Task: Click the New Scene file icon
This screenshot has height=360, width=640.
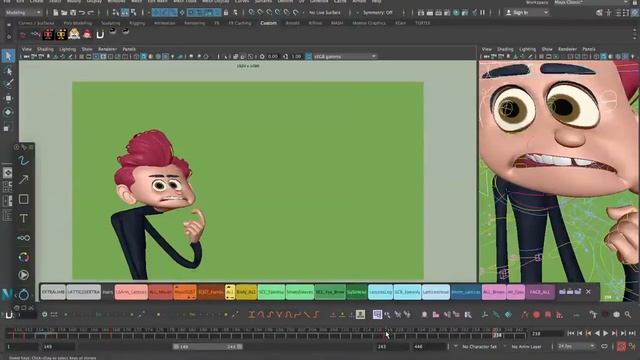Action: pos(56,13)
